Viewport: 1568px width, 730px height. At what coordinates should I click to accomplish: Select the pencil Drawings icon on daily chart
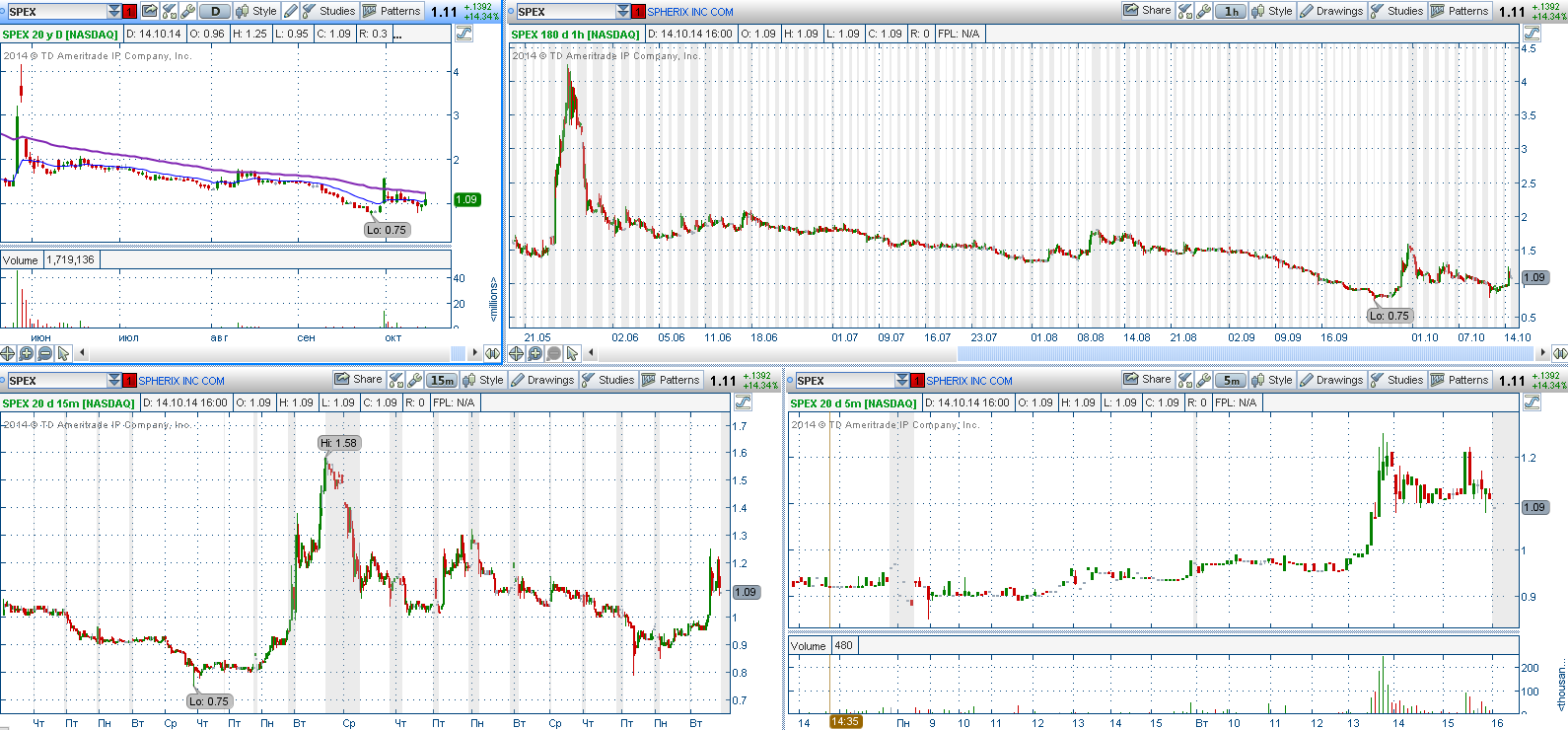[290, 11]
